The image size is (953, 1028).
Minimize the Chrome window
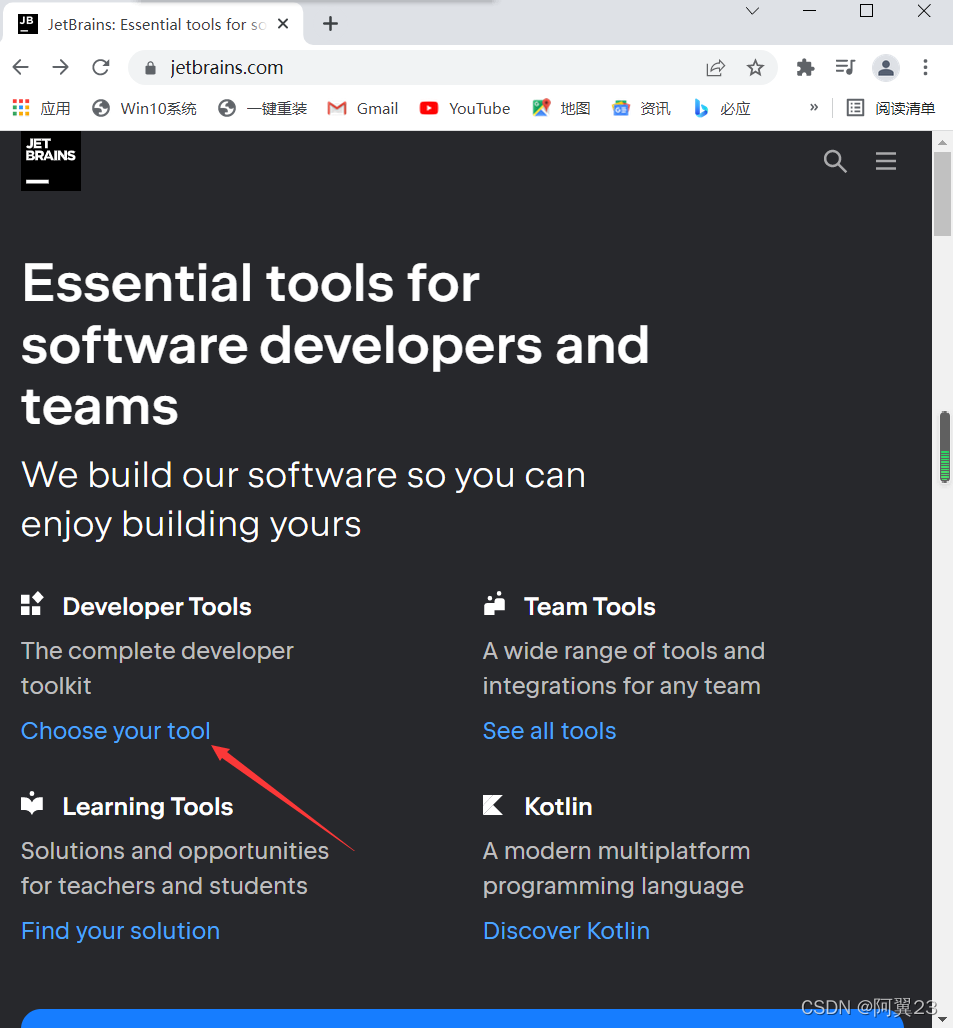point(809,11)
